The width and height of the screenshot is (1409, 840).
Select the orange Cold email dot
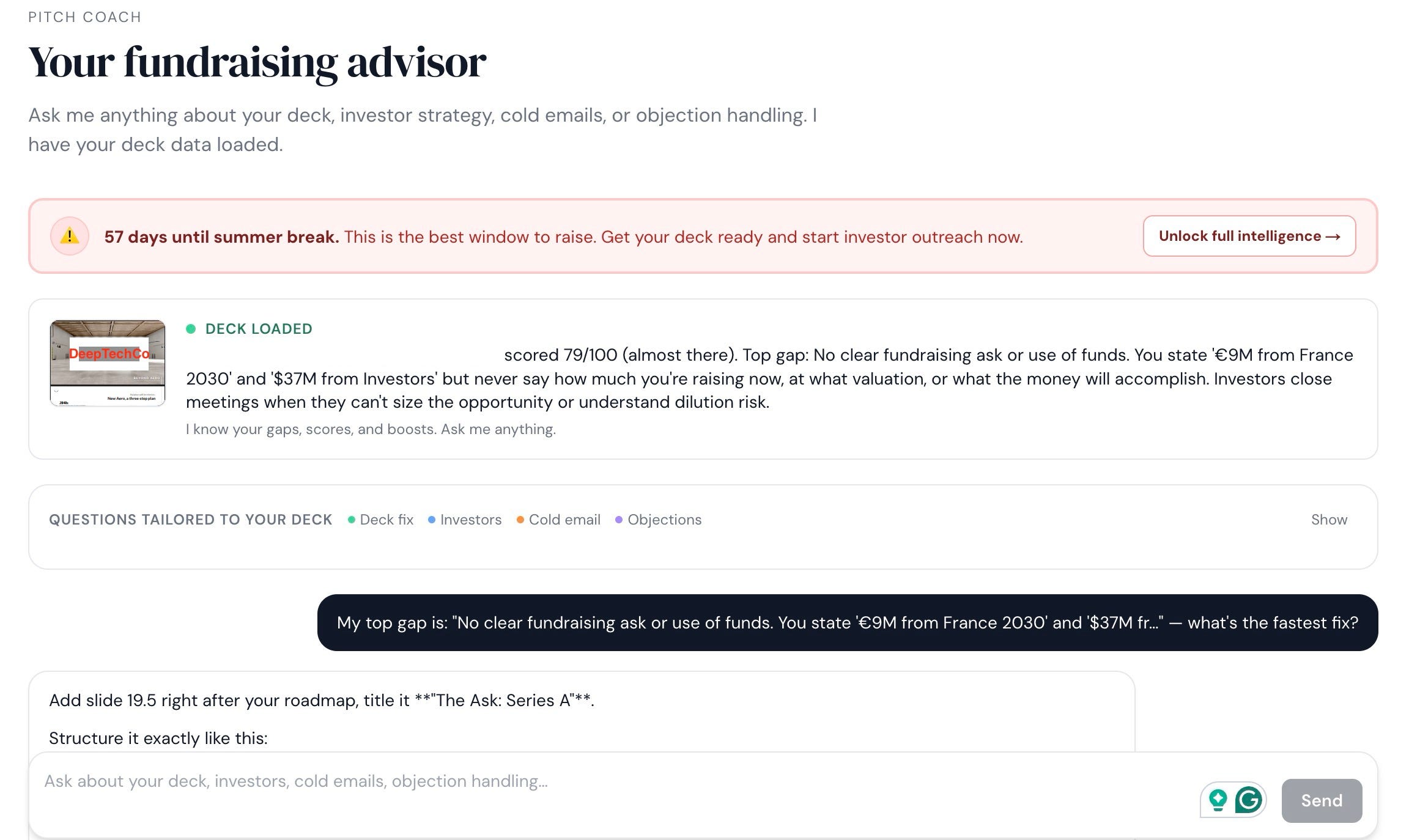[x=520, y=520]
